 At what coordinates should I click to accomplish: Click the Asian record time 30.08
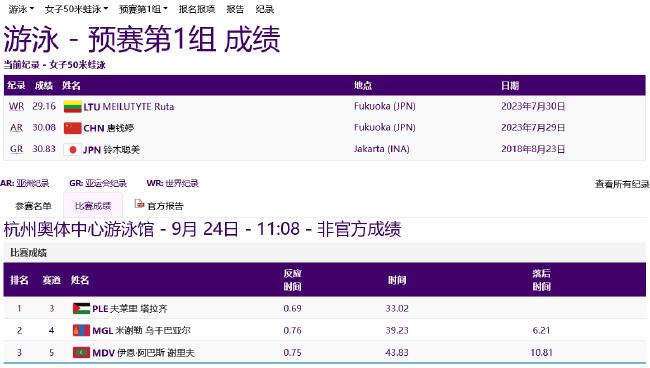tap(44, 127)
